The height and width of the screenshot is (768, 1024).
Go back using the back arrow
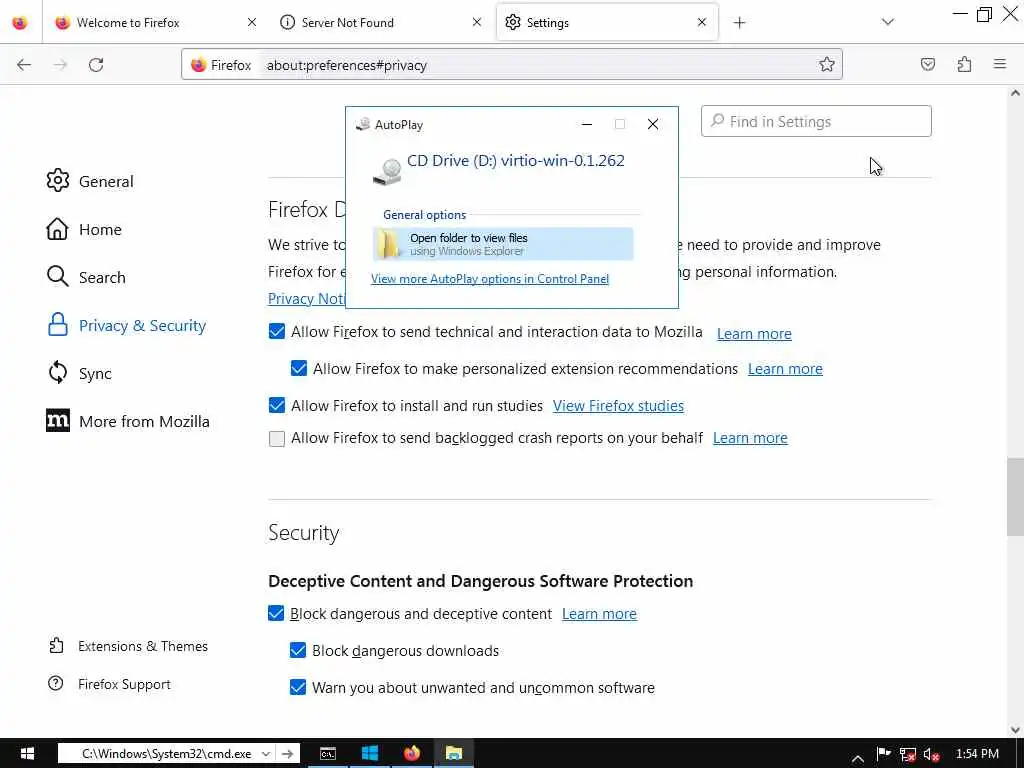(x=24, y=65)
